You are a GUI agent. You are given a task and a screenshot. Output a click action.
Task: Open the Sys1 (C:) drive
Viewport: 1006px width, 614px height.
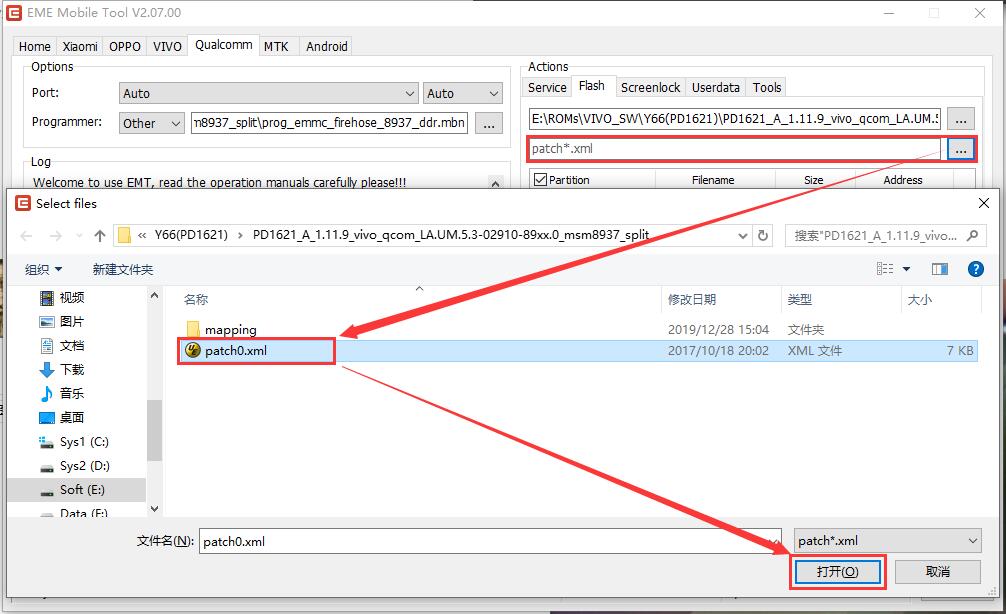74,441
